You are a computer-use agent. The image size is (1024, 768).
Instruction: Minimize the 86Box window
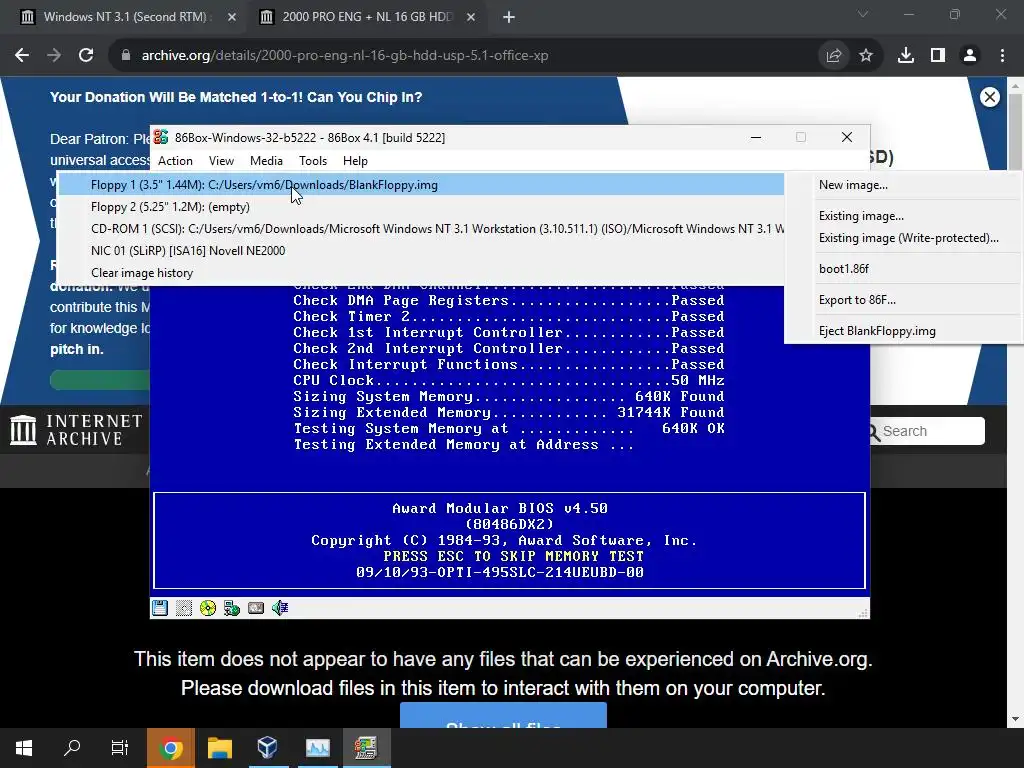[x=756, y=137]
